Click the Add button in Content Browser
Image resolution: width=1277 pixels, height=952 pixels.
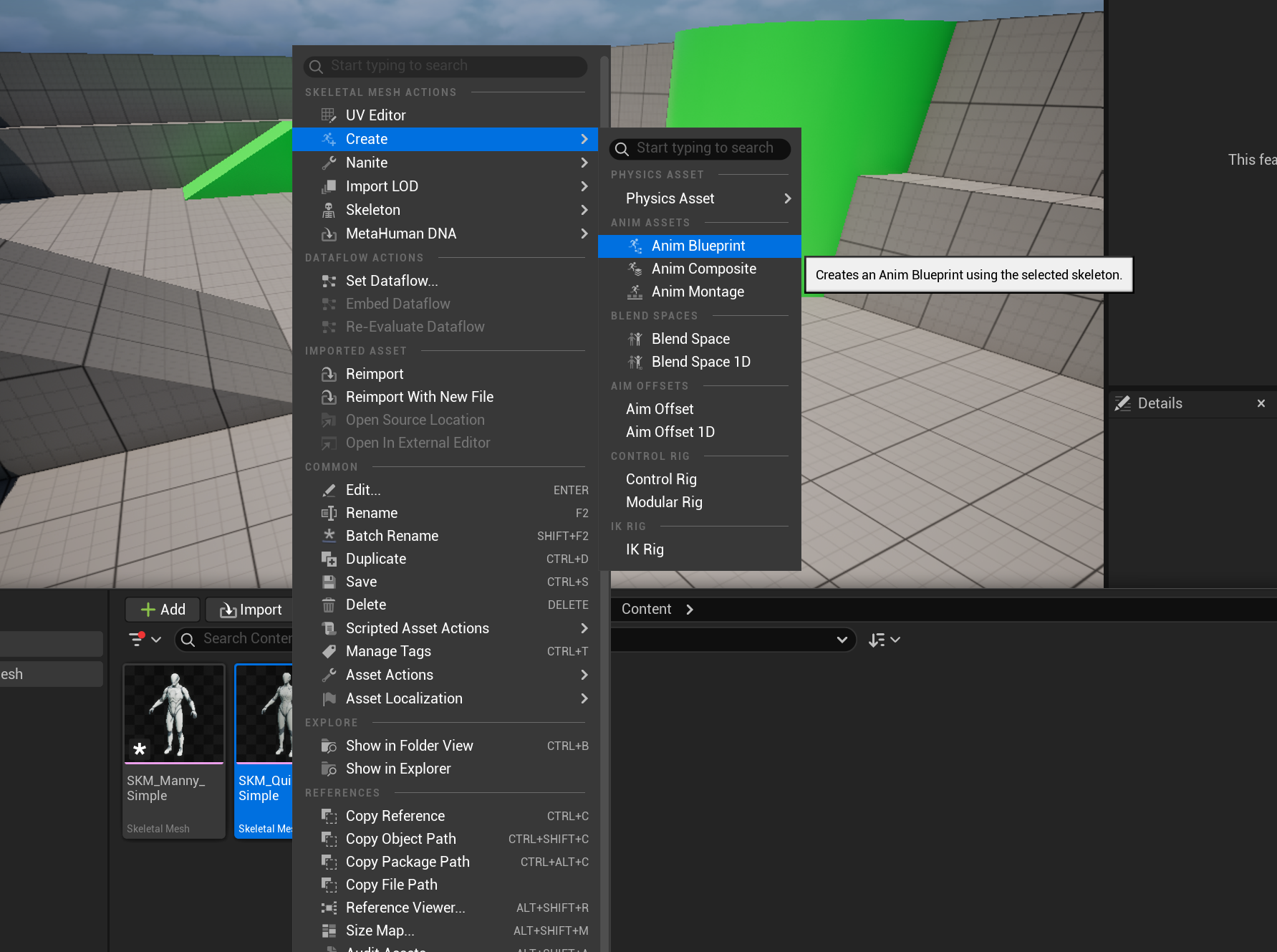(x=163, y=610)
